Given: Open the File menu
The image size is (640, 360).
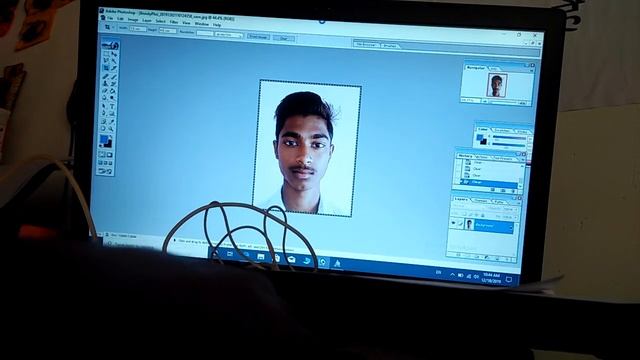Looking at the screenshot, I should [x=110, y=18].
